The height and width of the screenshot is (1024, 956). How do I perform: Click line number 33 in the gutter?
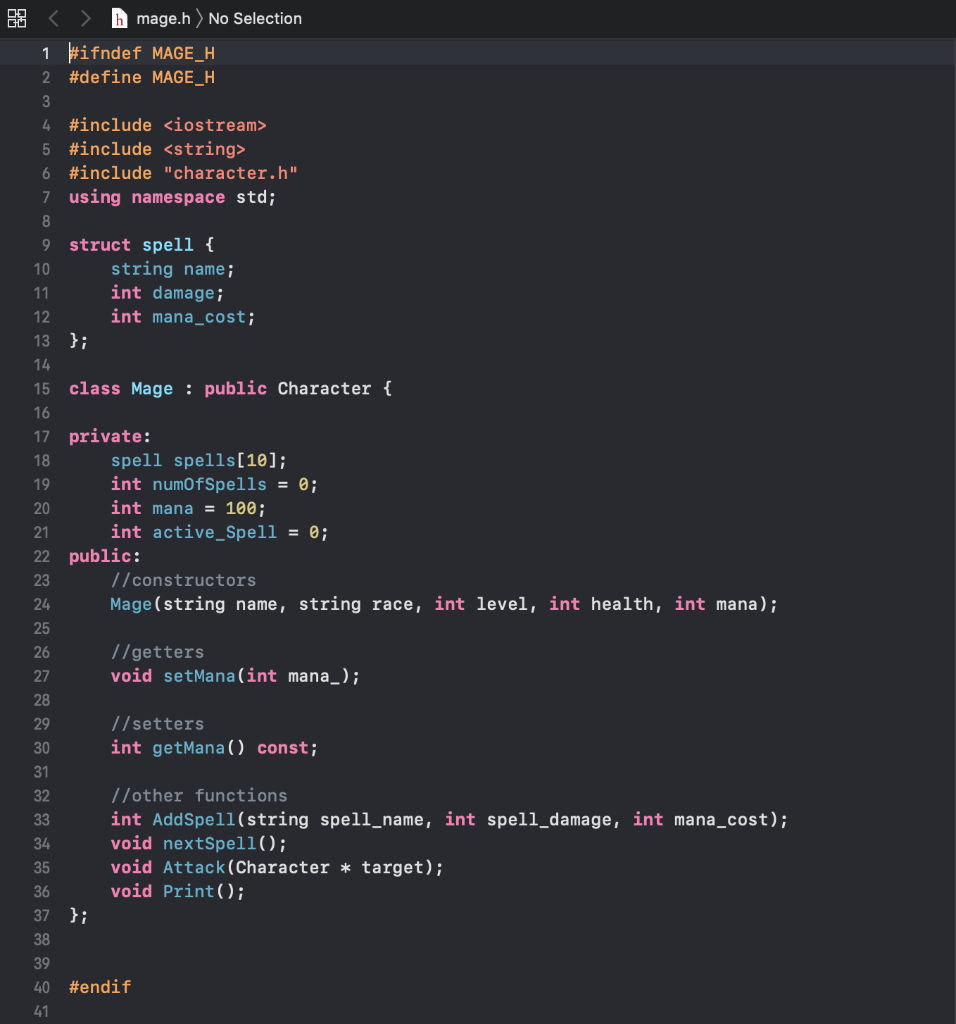pyautogui.click(x=41, y=819)
